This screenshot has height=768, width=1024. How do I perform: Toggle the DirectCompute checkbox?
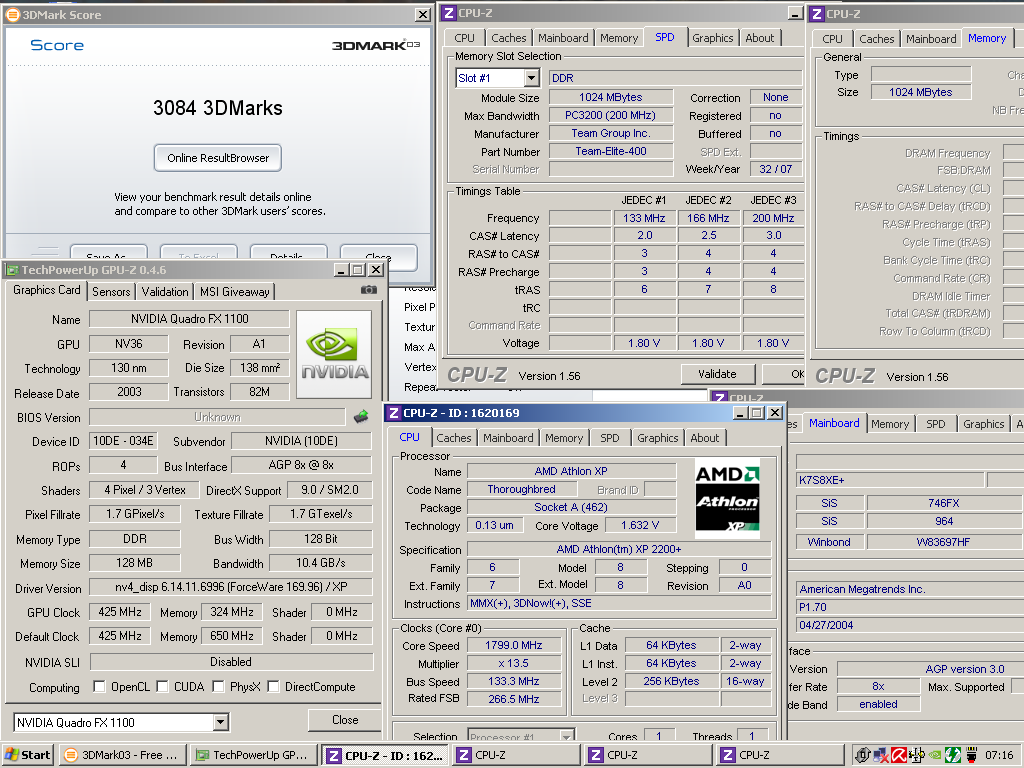(273, 686)
